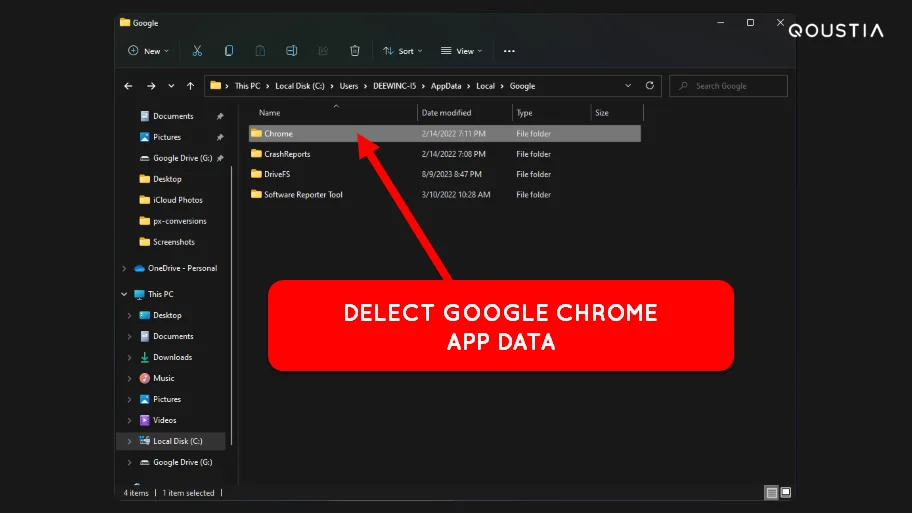
Task: Open pinned Documents in Quick access
Action: (173, 116)
